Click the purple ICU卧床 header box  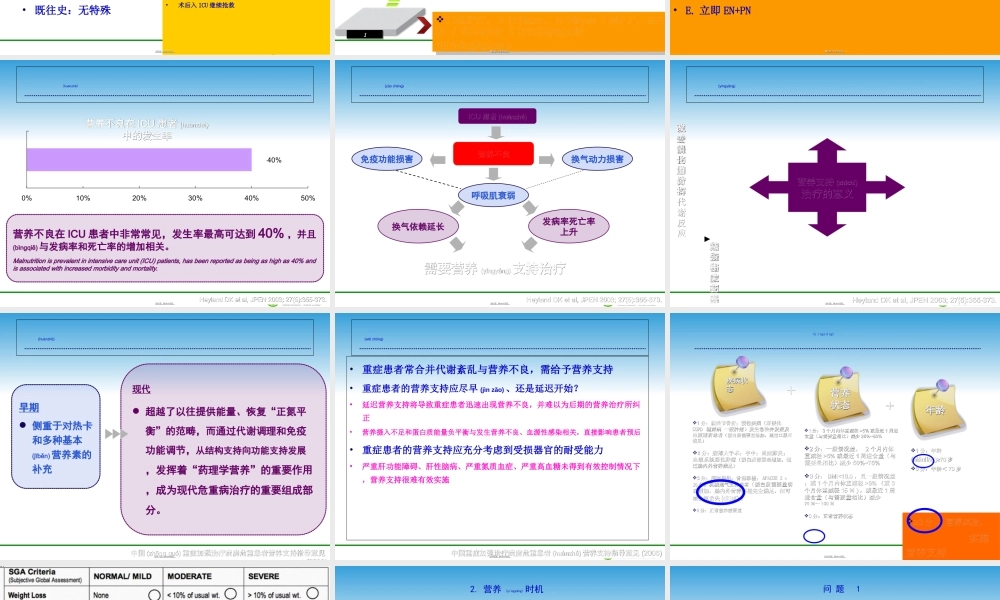pos(497,116)
